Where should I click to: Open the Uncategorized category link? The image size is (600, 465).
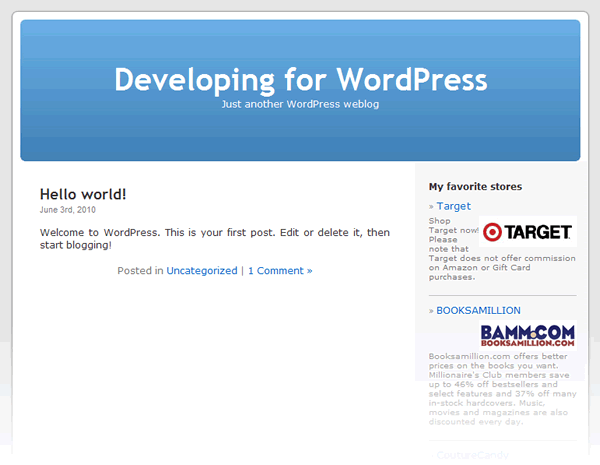click(x=202, y=271)
